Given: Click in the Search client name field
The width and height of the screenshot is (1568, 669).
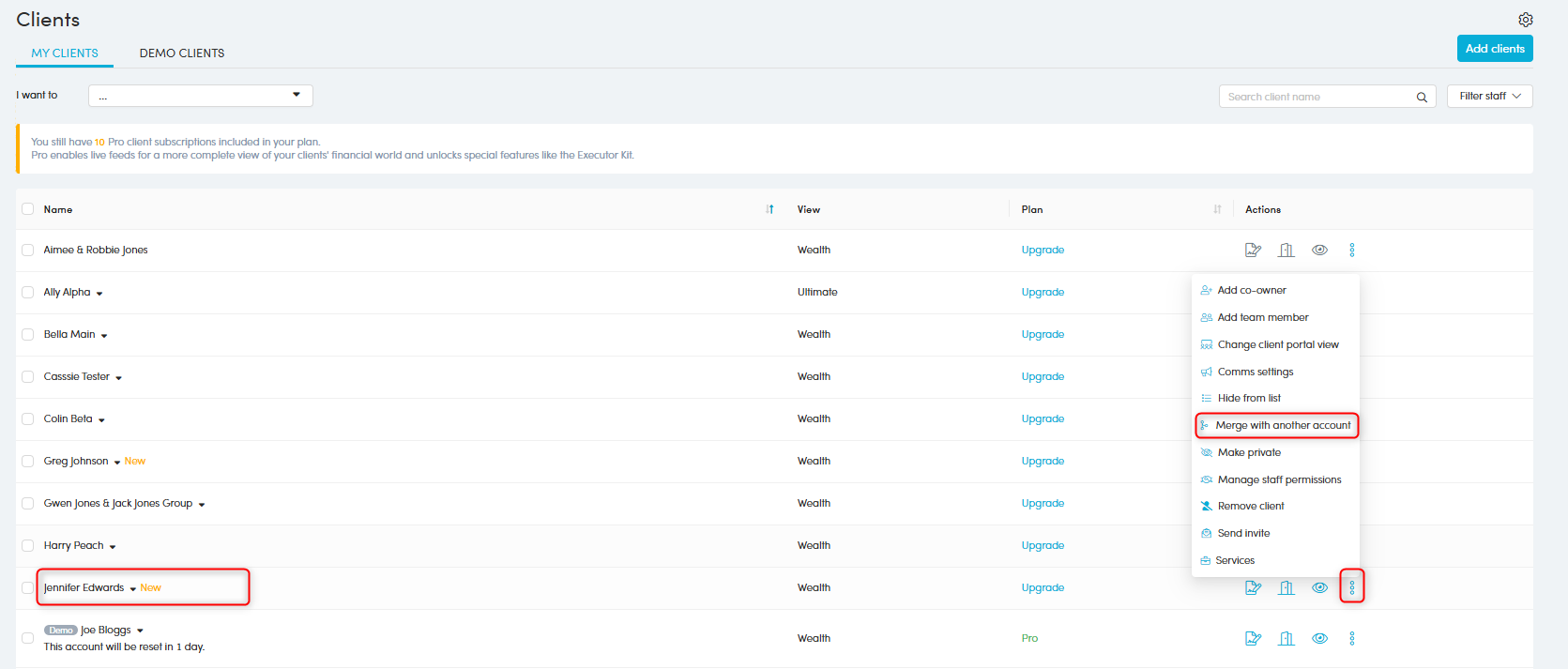Looking at the screenshot, I should pyautogui.click(x=1317, y=97).
